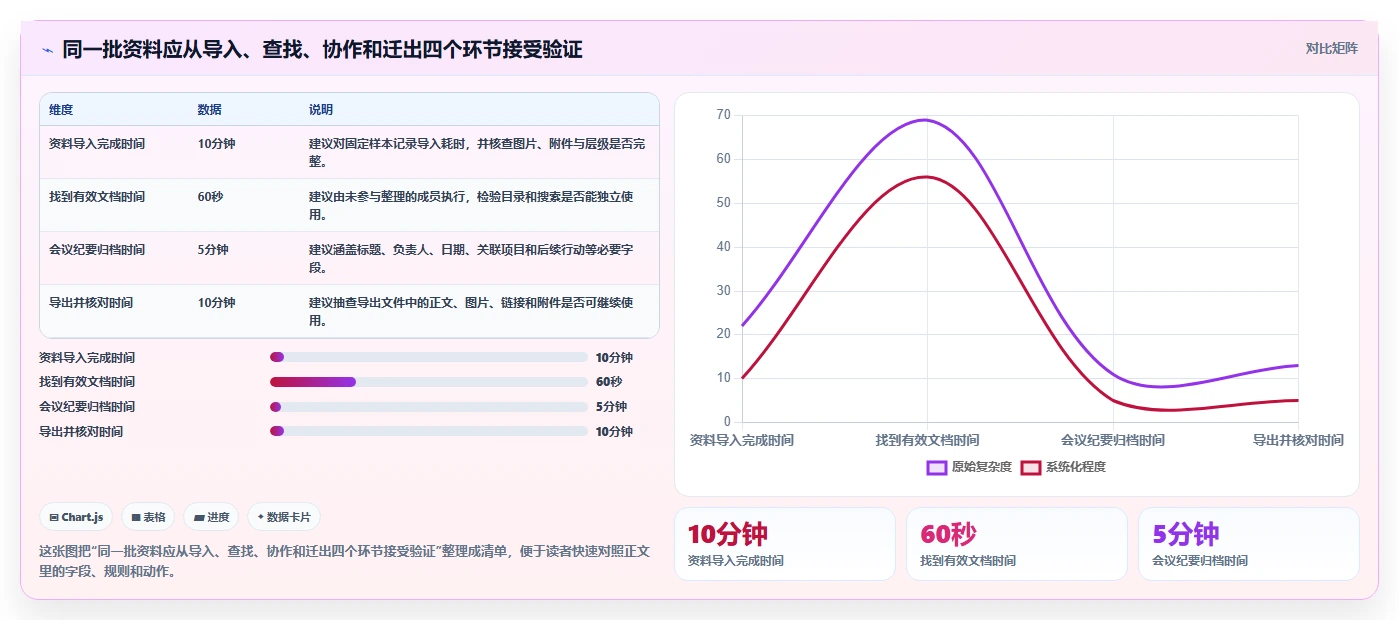Click the chart x-axis label 导出并核对时间
Screen dimensions: 1399x620
[x=1298, y=440]
